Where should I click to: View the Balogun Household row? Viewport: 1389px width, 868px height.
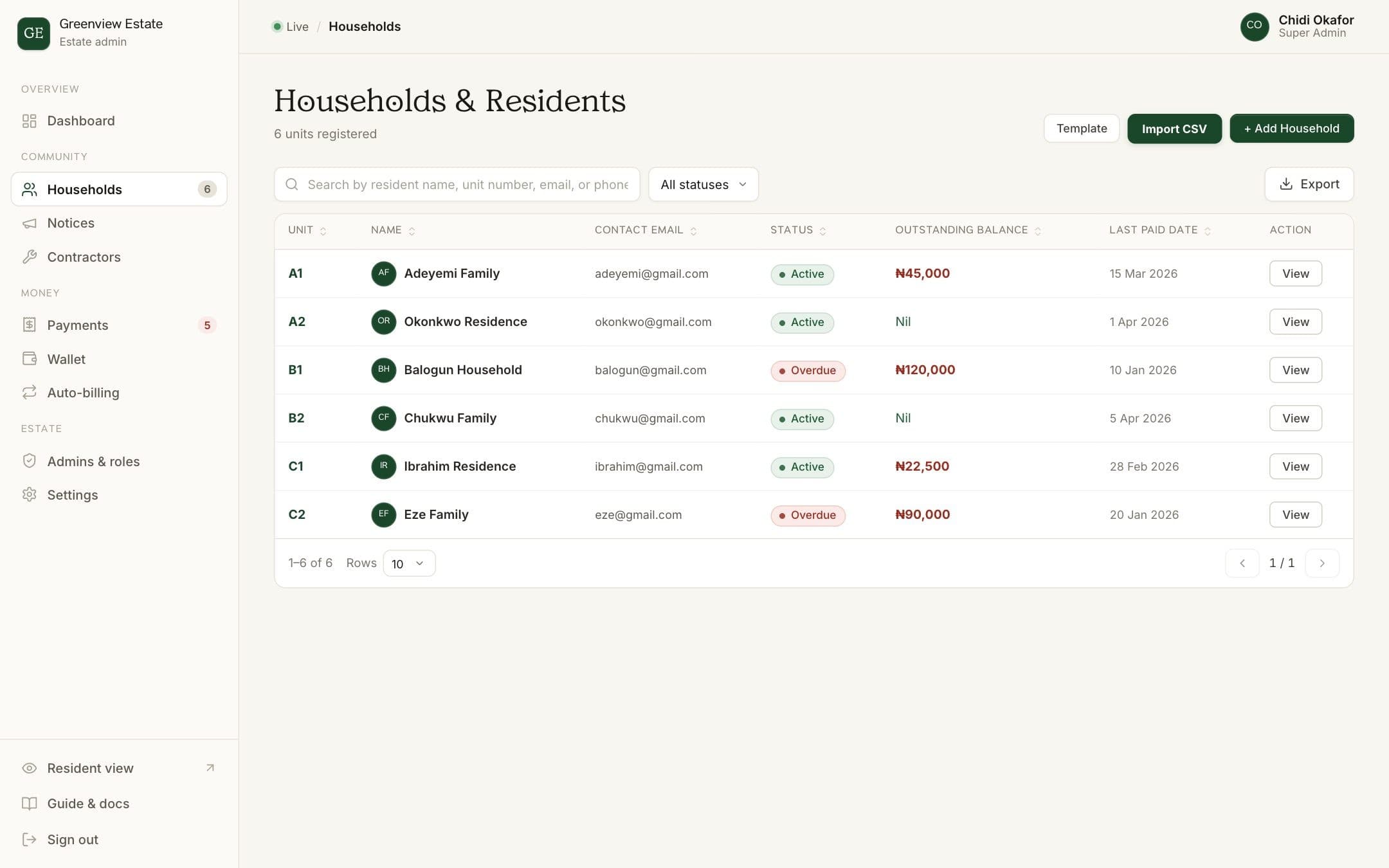click(x=1295, y=370)
